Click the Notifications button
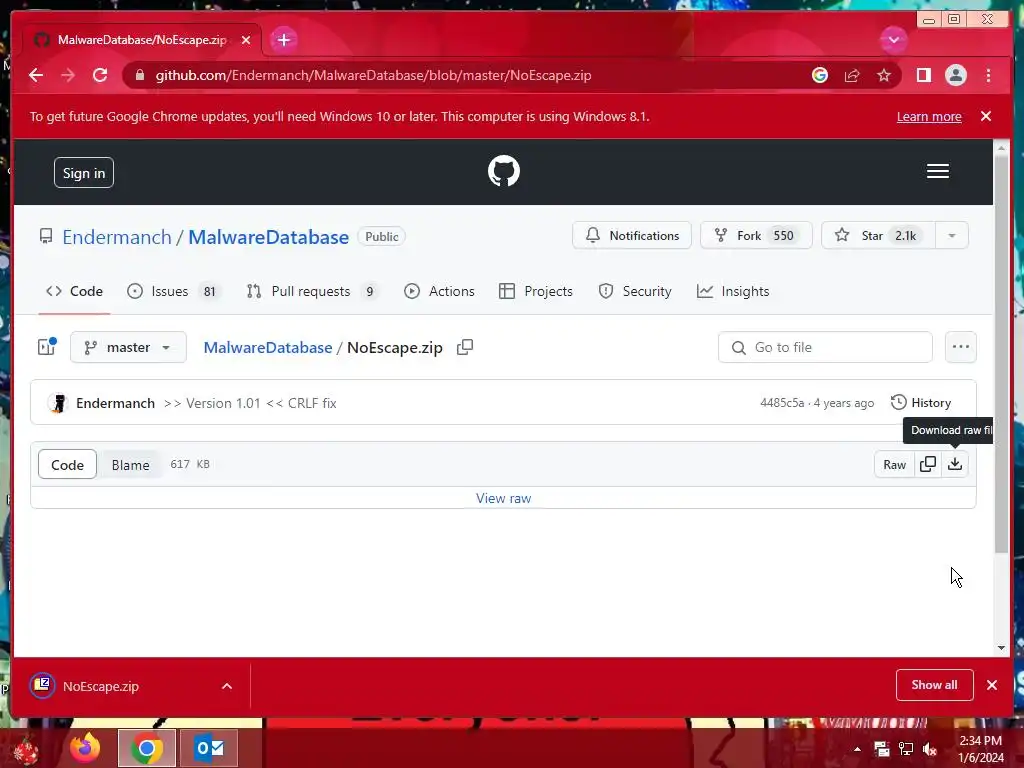 [632, 235]
